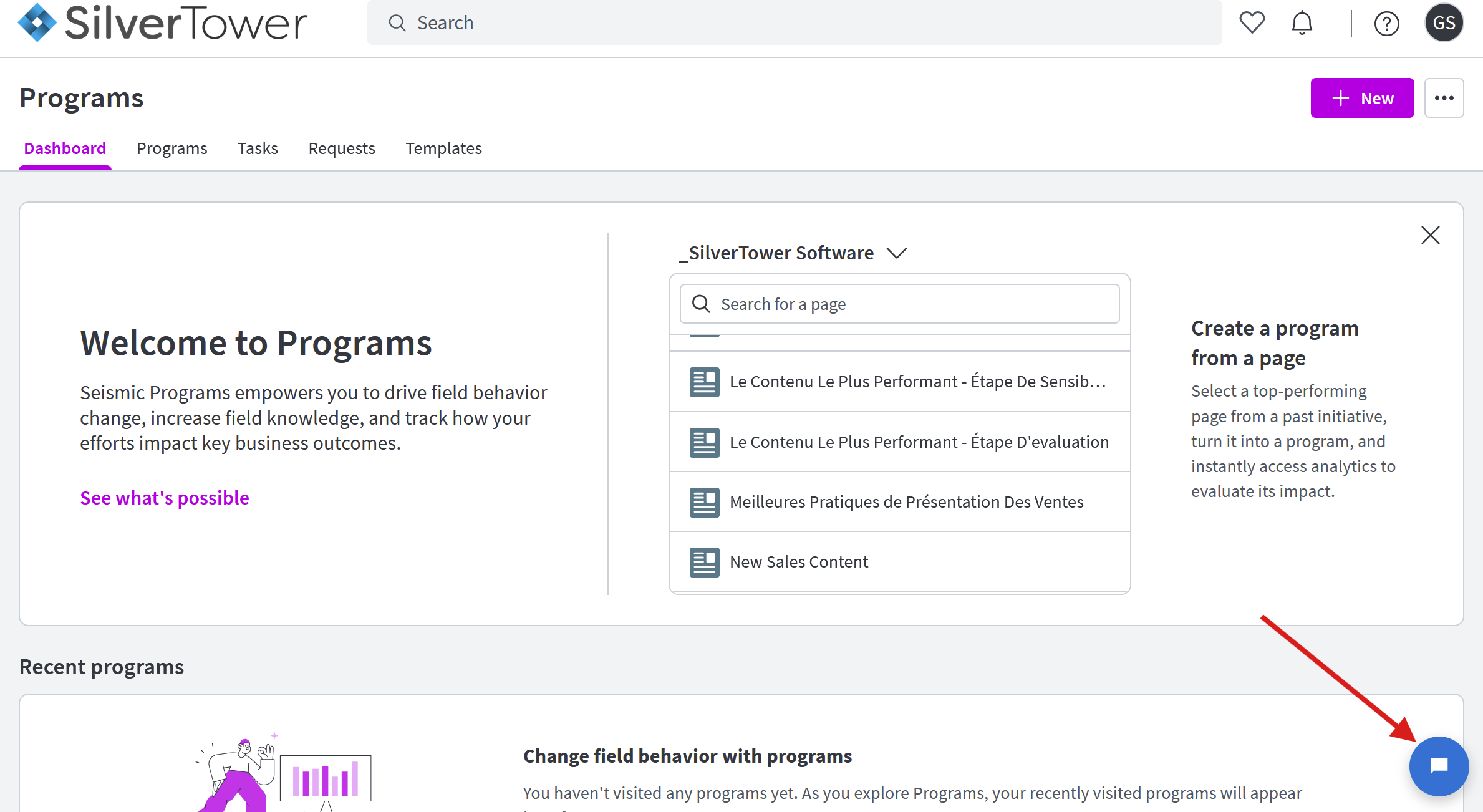Select Le Contenu Le Plus Performant - Étape D'evaluation

pos(919,442)
